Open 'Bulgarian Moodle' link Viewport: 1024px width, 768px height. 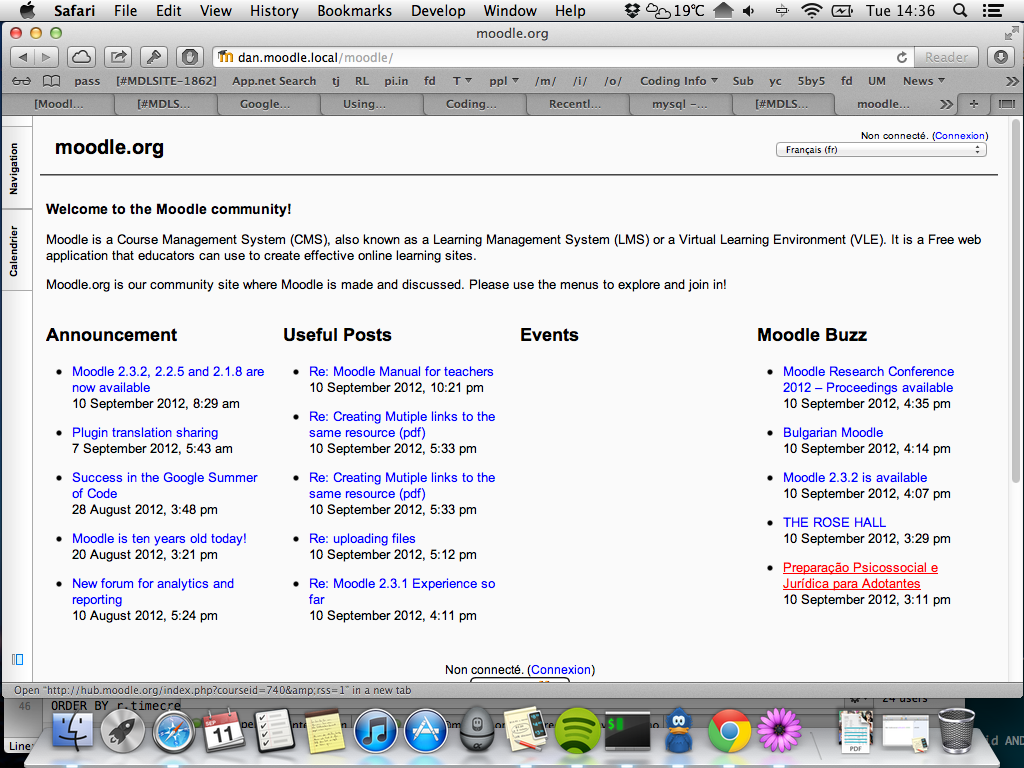click(833, 432)
